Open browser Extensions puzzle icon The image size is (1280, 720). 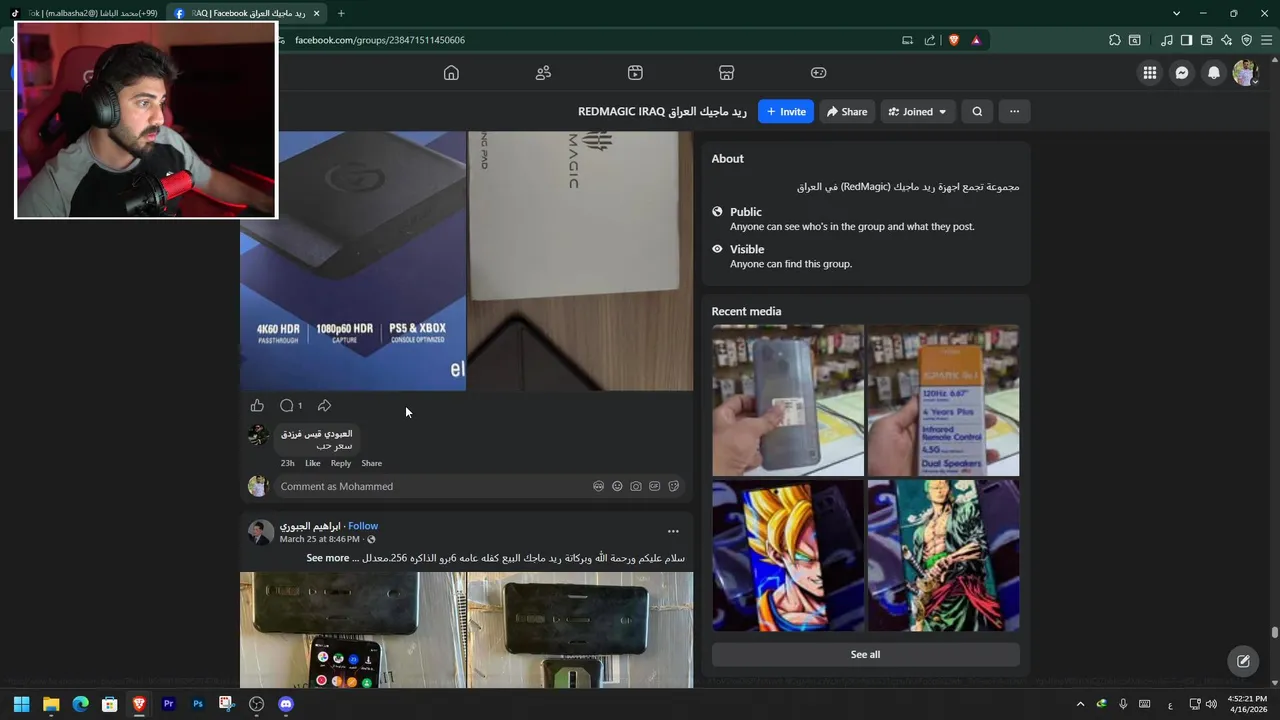coord(1114,40)
